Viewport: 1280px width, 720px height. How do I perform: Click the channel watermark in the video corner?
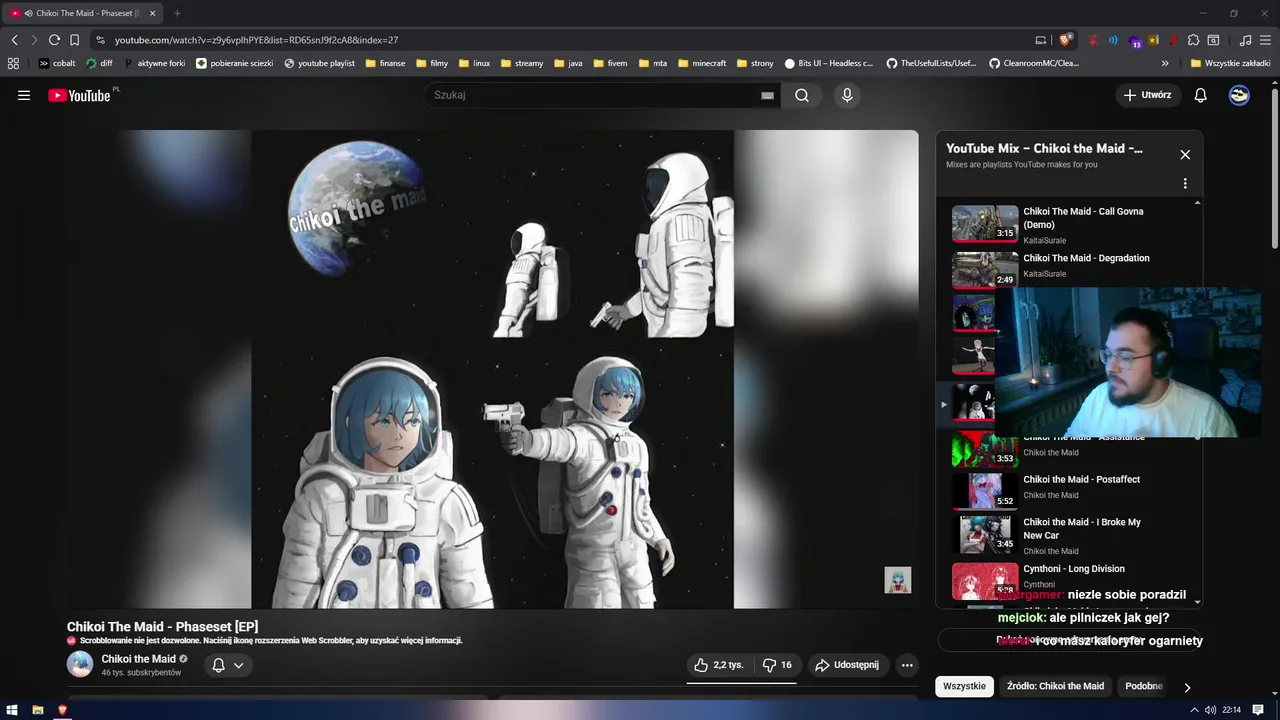click(897, 580)
